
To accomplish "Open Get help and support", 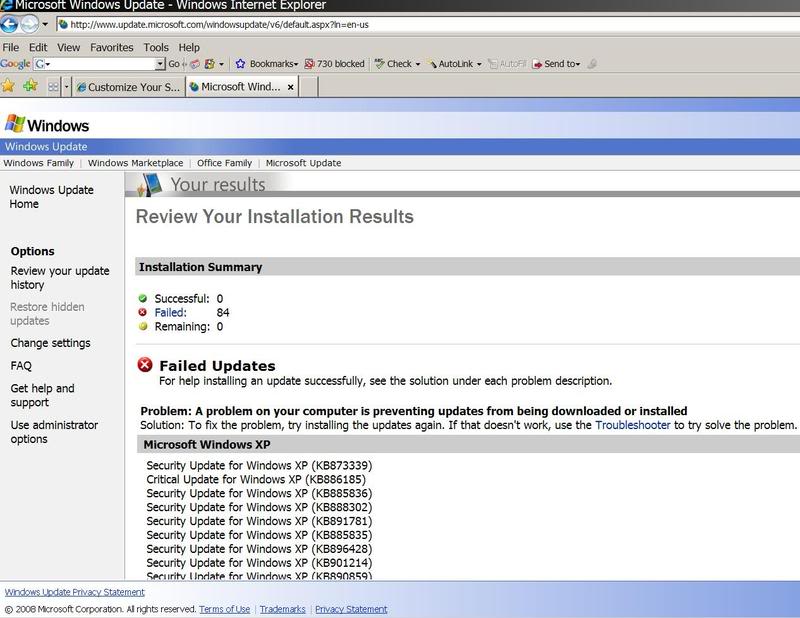I will [42, 395].
